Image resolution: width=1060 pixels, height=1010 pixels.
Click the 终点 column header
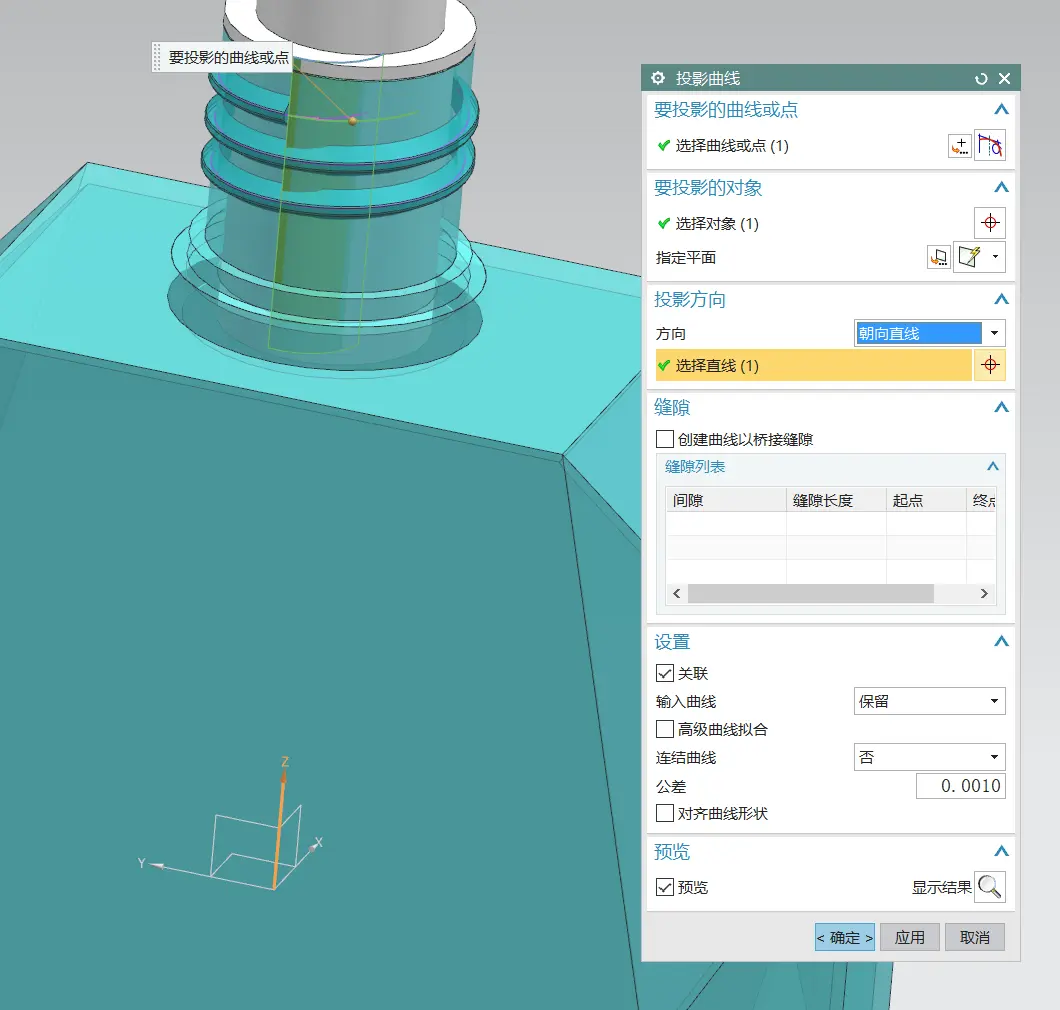pyautogui.click(x=981, y=500)
